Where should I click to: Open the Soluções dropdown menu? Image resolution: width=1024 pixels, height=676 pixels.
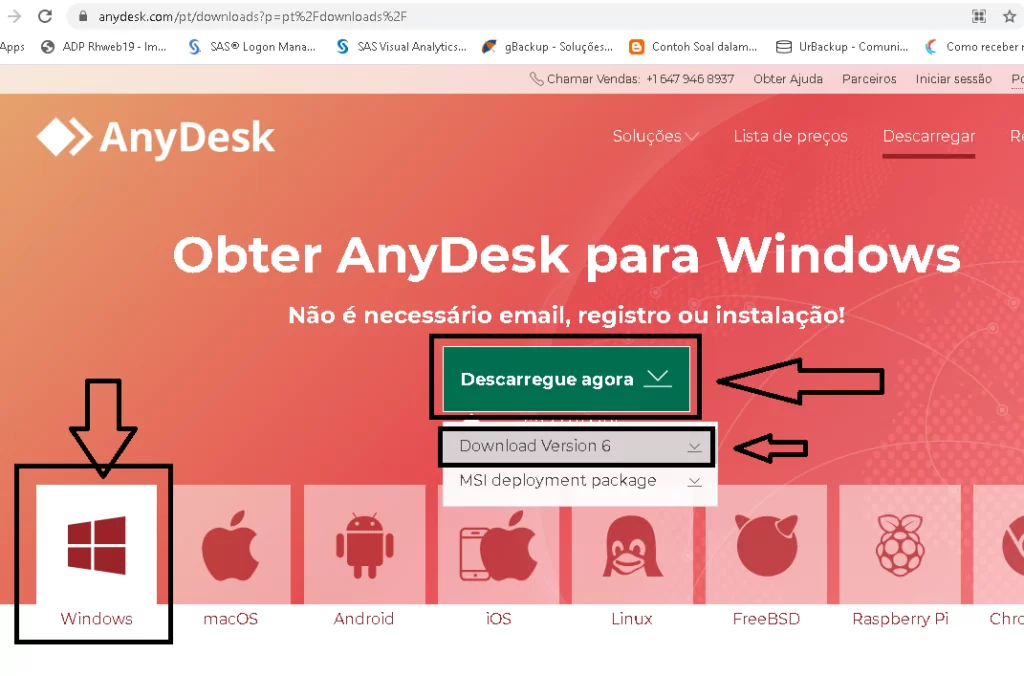click(655, 136)
